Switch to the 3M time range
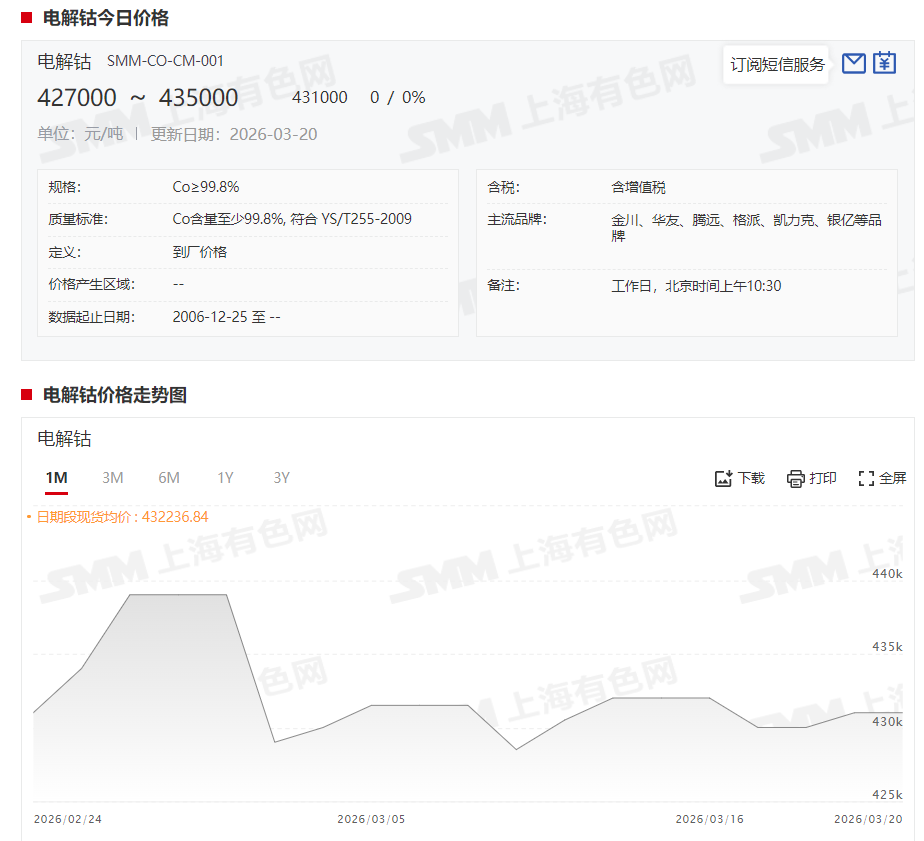Viewport: 924px width, 841px height. coord(113,478)
